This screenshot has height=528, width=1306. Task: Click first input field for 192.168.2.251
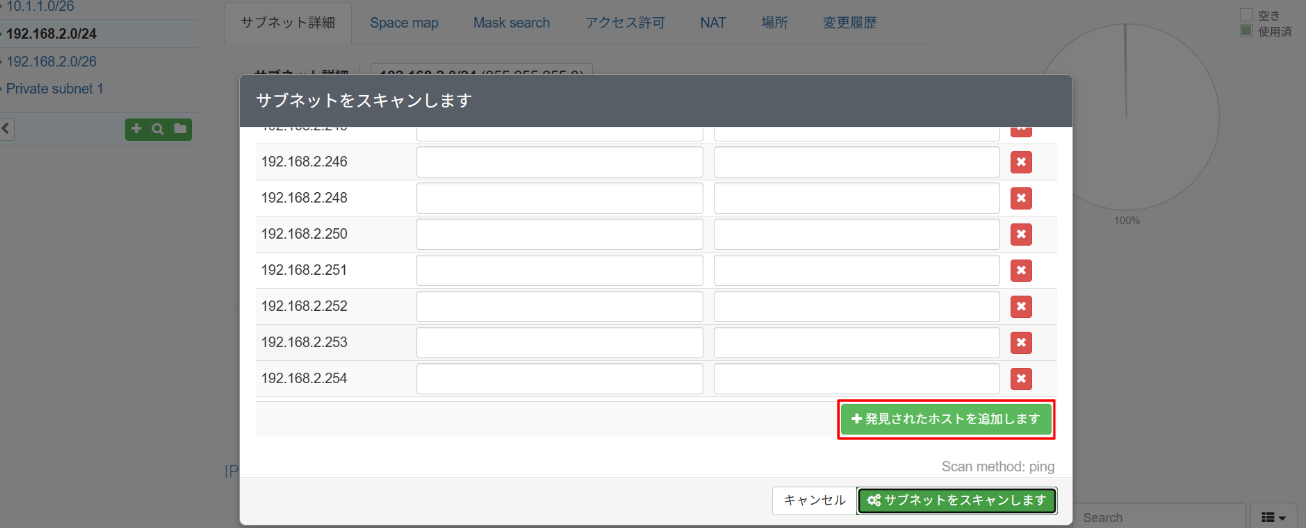(560, 270)
